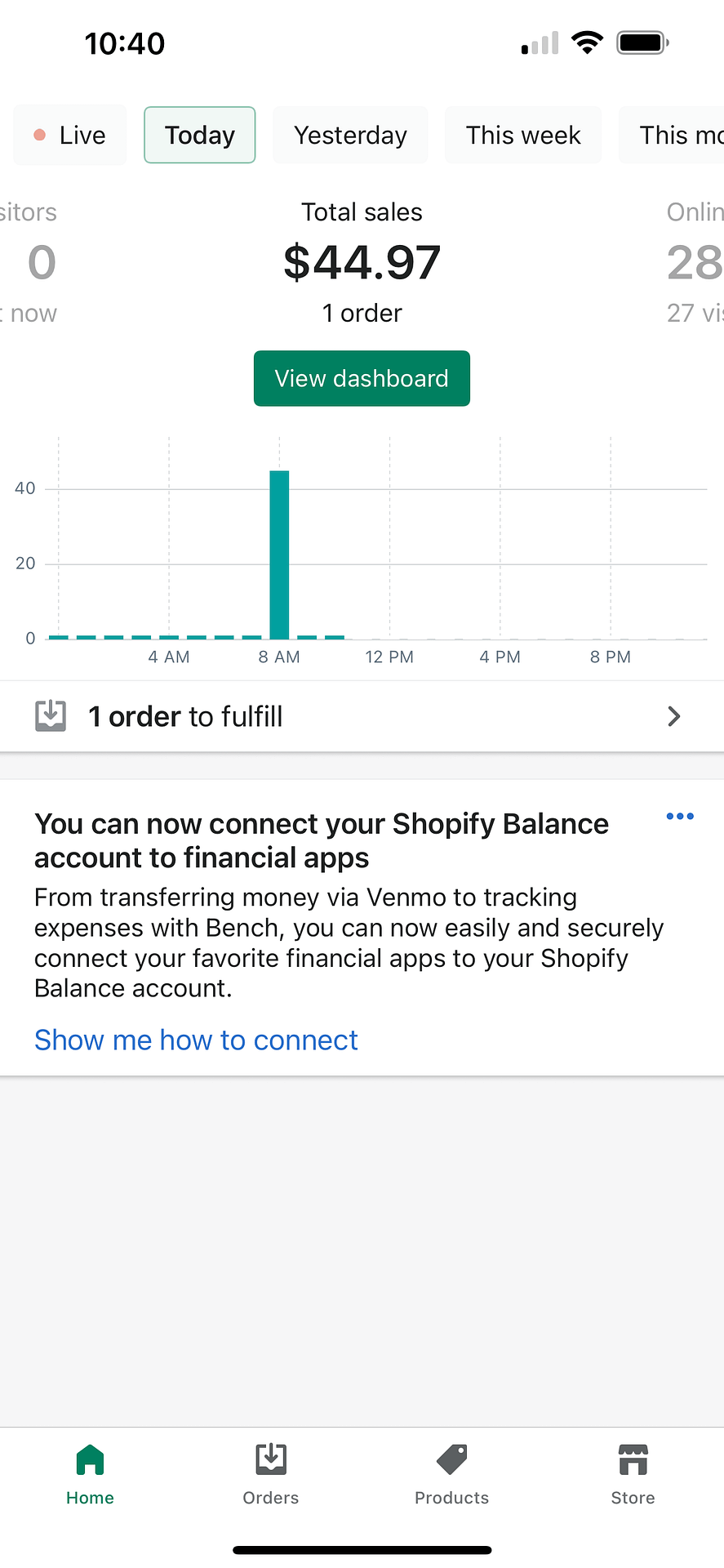
Task: Click View dashboard button
Action: 362,378
